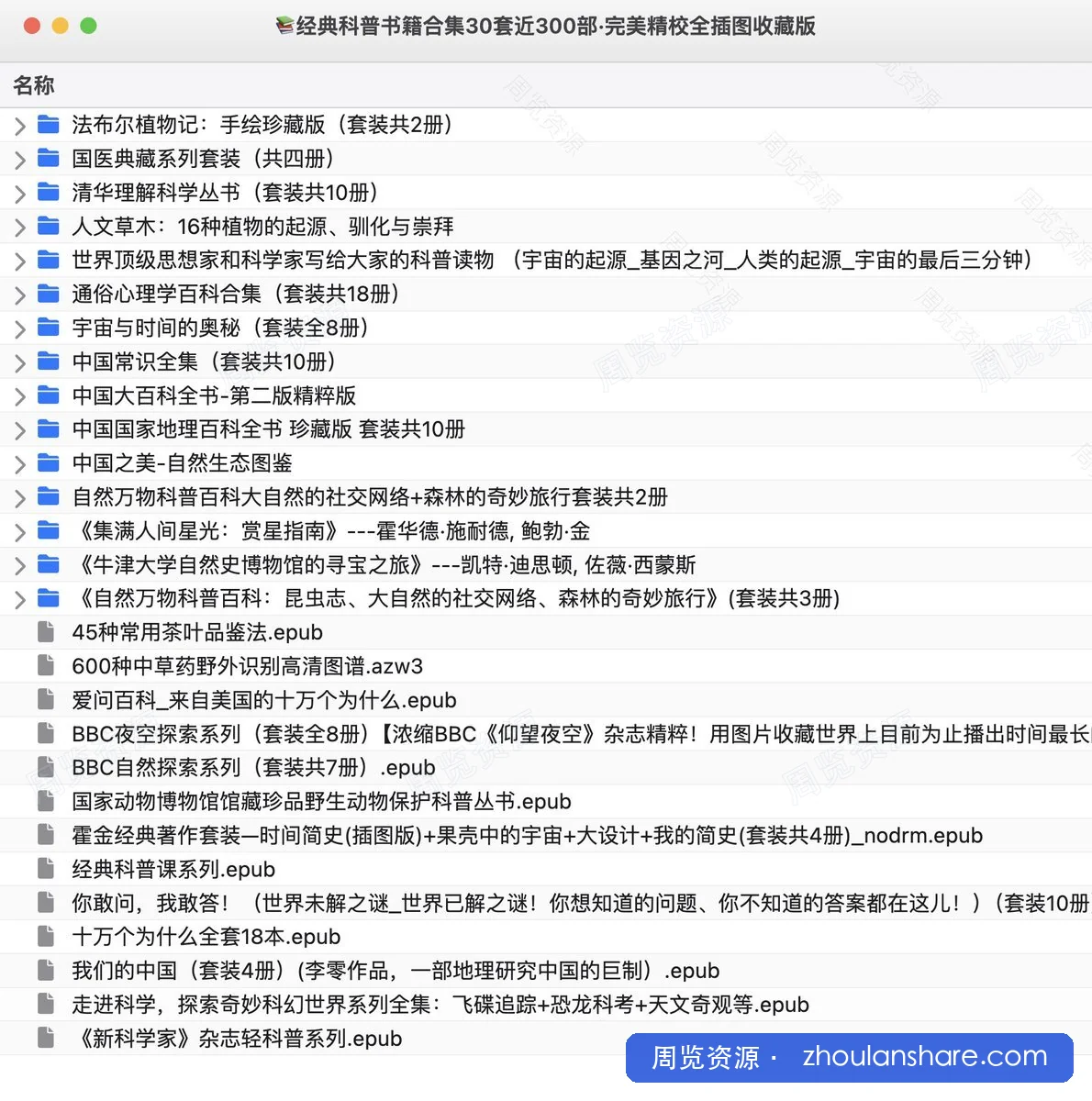This screenshot has width=1092, height=1101.
Task: Click file icon of 45种常用茶叶品鉴法.epub
Action: click(x=46, y=631)
